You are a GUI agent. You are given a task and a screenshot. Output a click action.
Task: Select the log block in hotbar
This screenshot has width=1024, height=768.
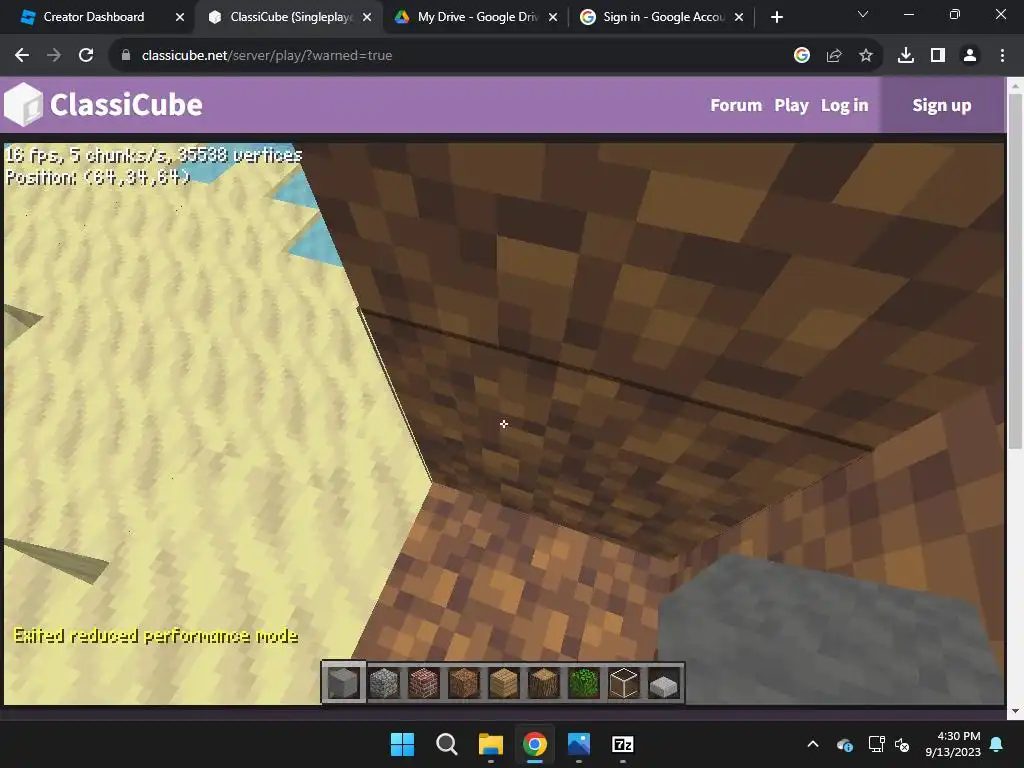click(543, 684)
